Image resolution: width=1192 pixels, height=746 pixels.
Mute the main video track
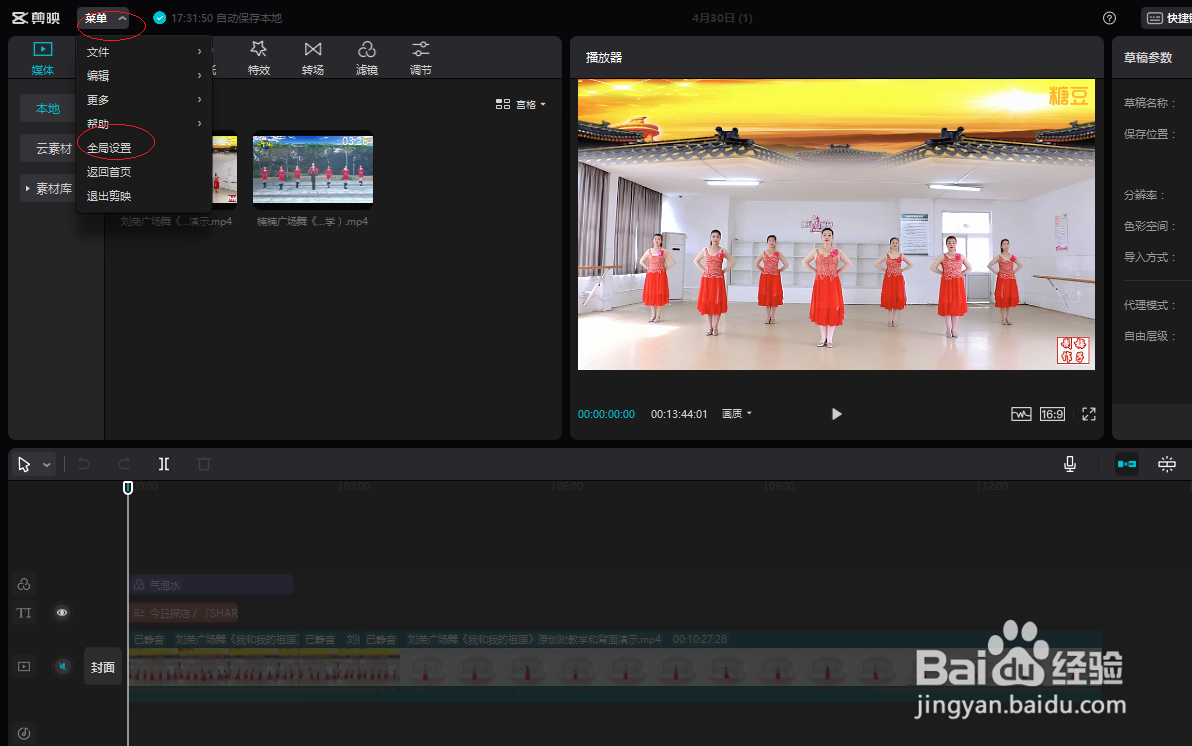click(62, 667)
